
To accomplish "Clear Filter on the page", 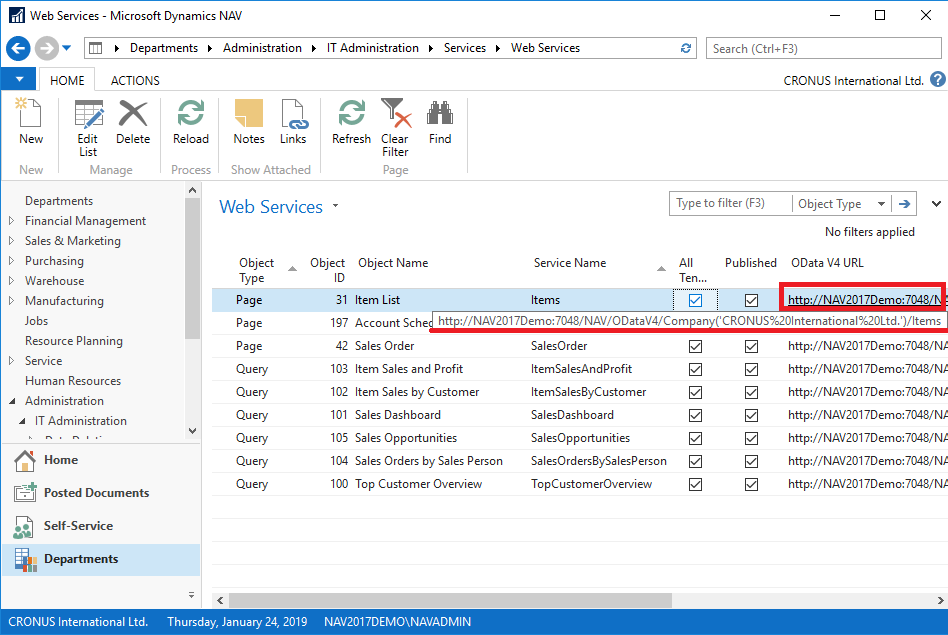I will pyautogui.click(x=395, y=128).
